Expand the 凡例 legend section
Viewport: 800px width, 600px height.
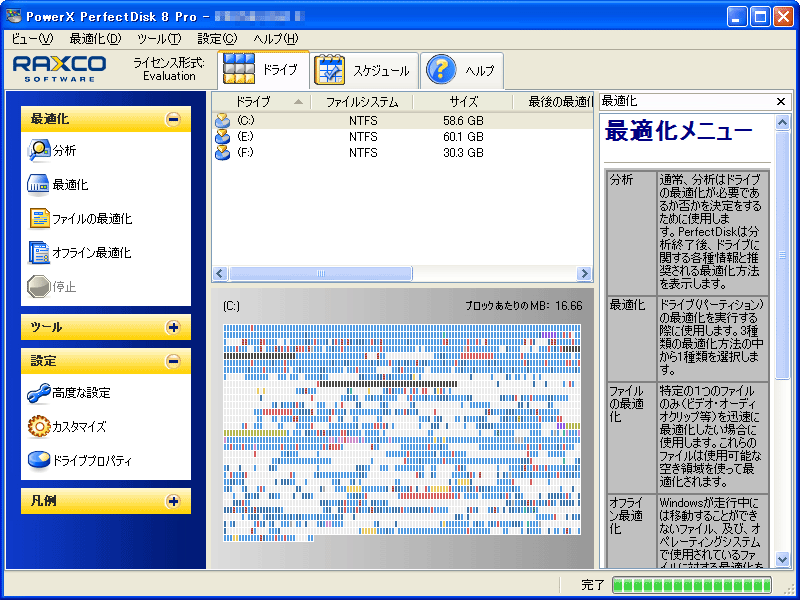(x=173, y=502)
